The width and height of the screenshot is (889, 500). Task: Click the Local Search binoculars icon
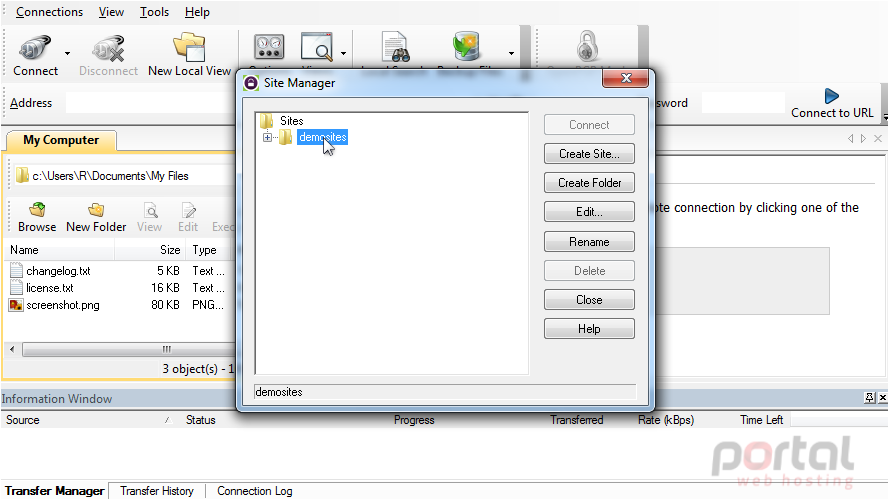[395, 47]
